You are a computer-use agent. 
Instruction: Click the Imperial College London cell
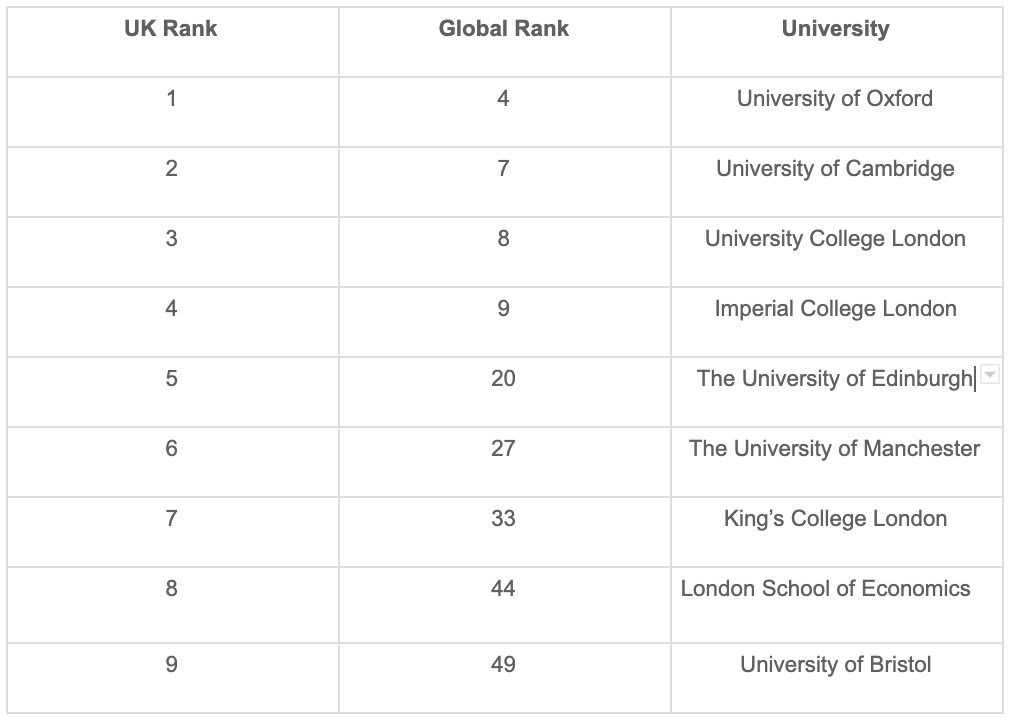click(x=836, y=322)
